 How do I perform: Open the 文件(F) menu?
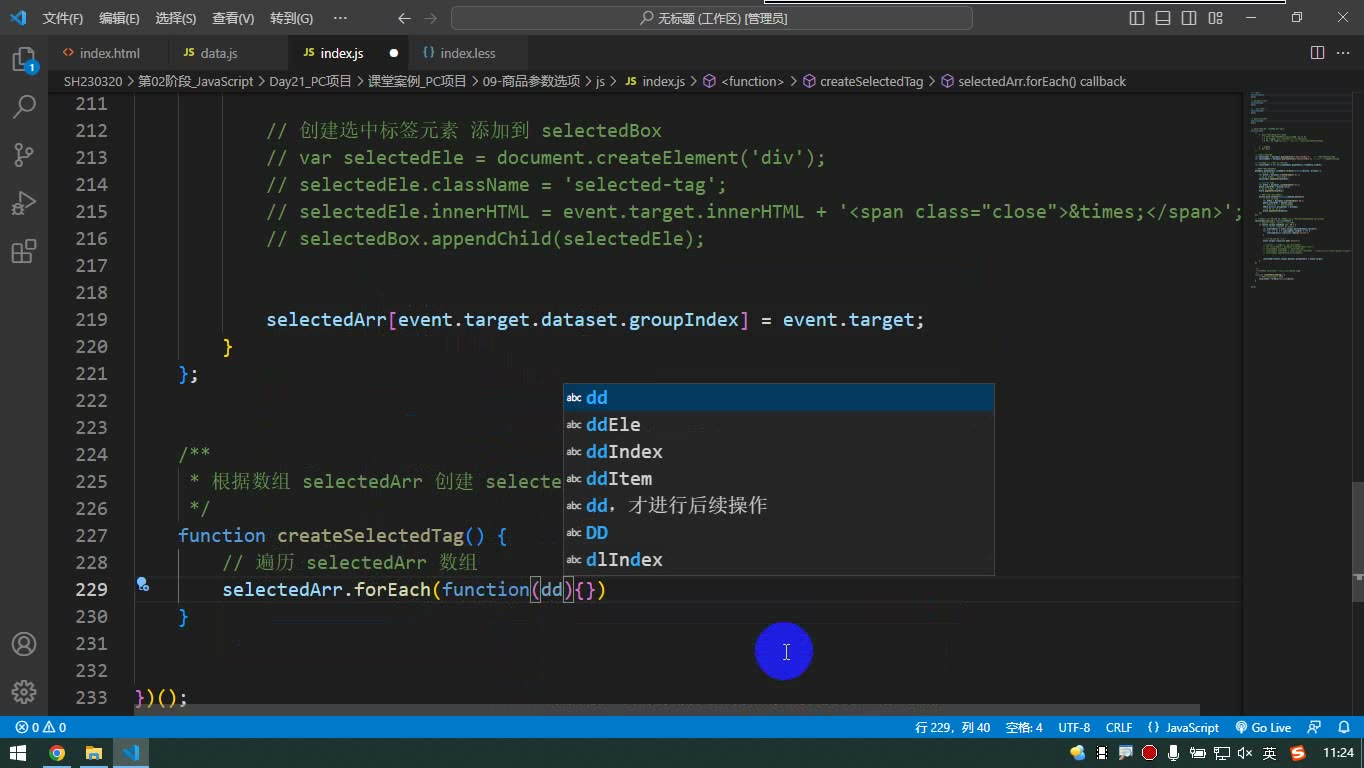tap(63, 18)
